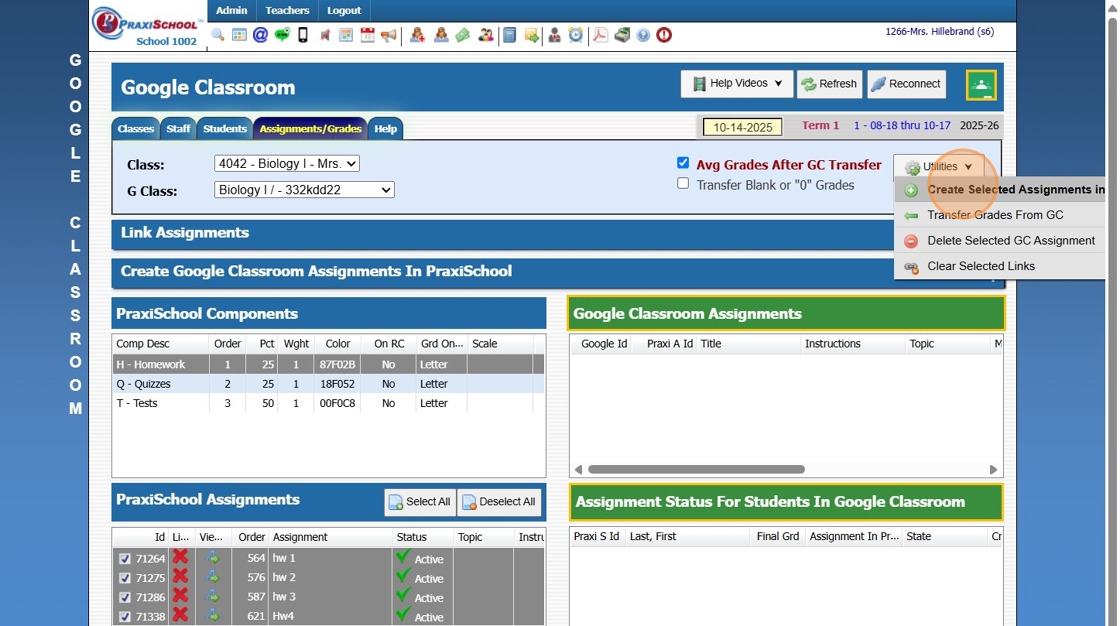Click the date field 10-14-2025
This screenshot has height=626, width=1120.
pos(742,127)
